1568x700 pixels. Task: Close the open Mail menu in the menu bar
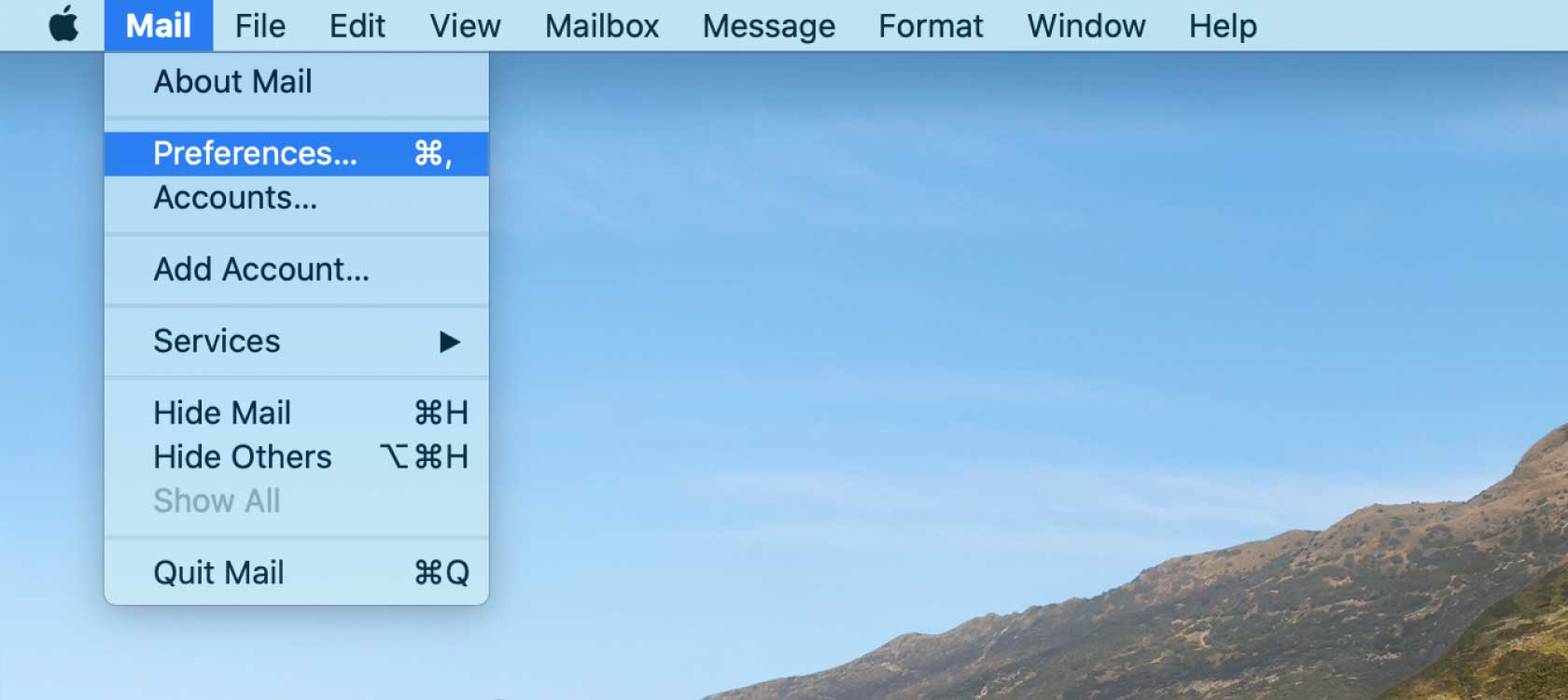[x=159, y=25]
